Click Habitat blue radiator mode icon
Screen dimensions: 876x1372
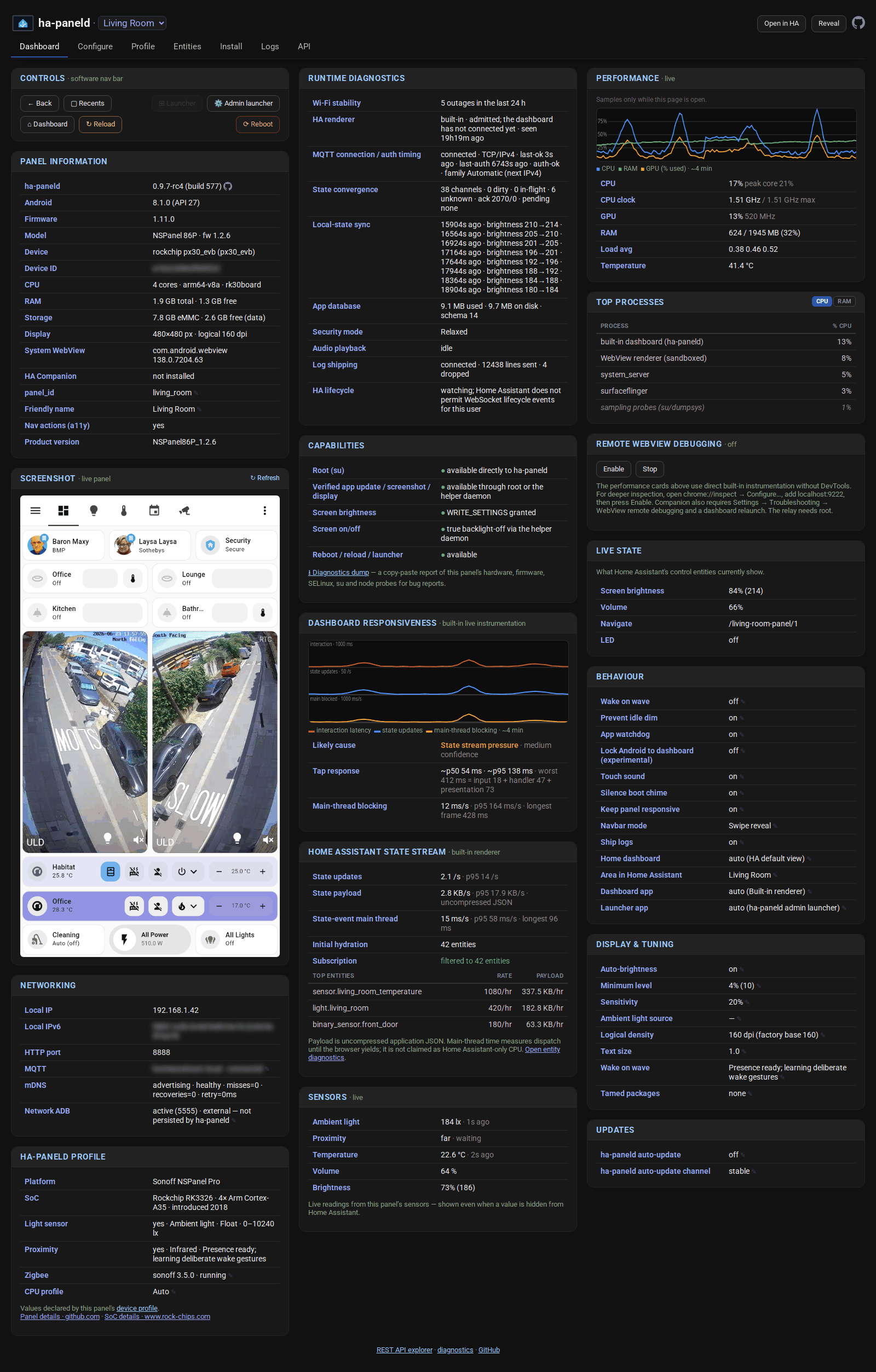[111, 871]
